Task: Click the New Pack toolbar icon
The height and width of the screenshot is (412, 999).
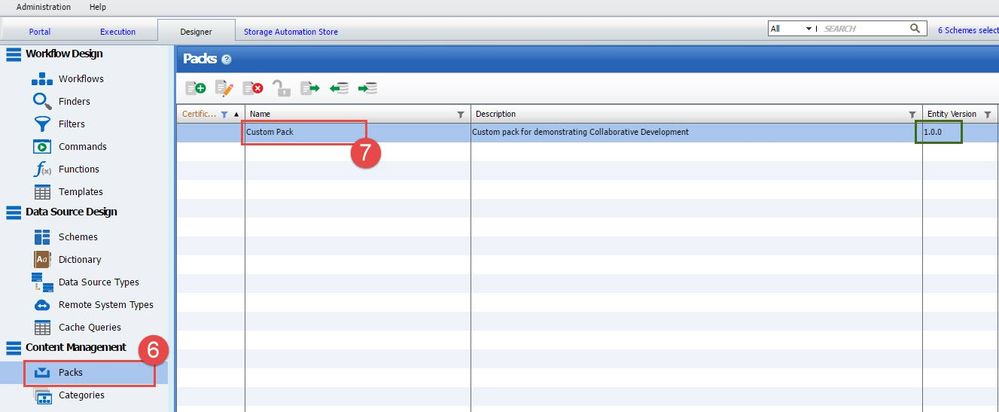Action: click(x=196, y=88)
